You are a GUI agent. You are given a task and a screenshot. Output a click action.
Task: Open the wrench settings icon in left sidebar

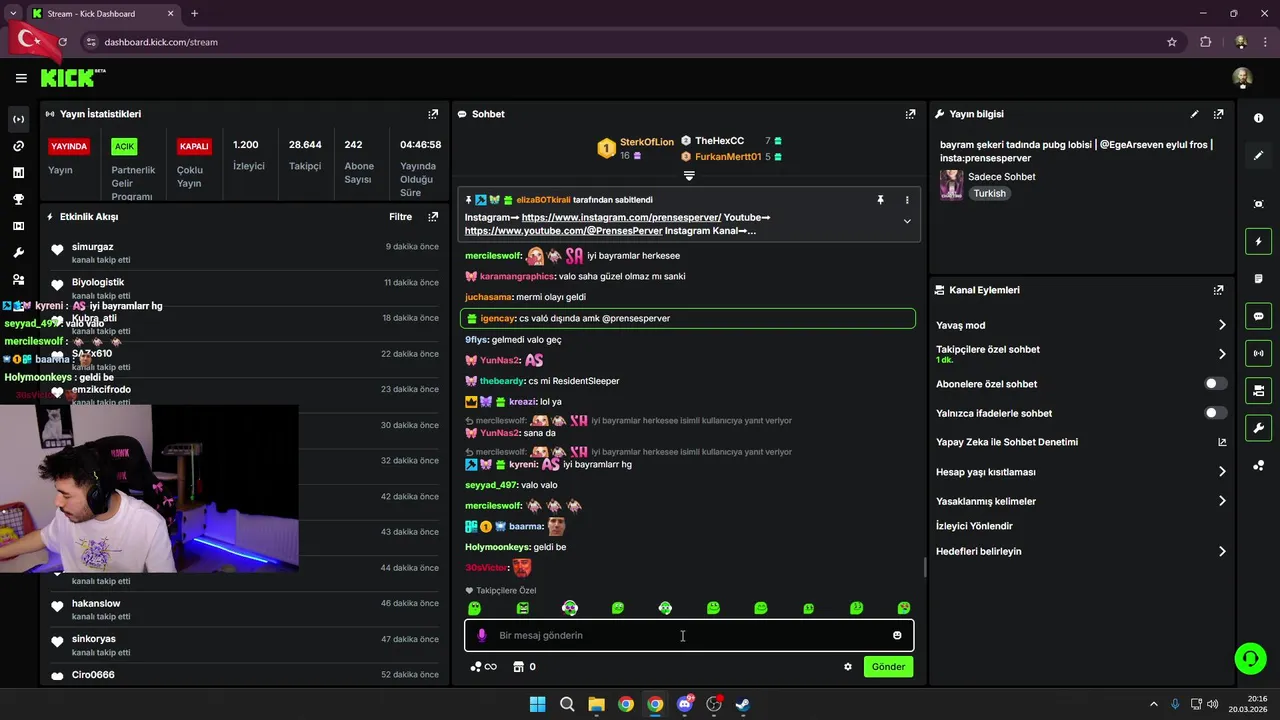18,253
